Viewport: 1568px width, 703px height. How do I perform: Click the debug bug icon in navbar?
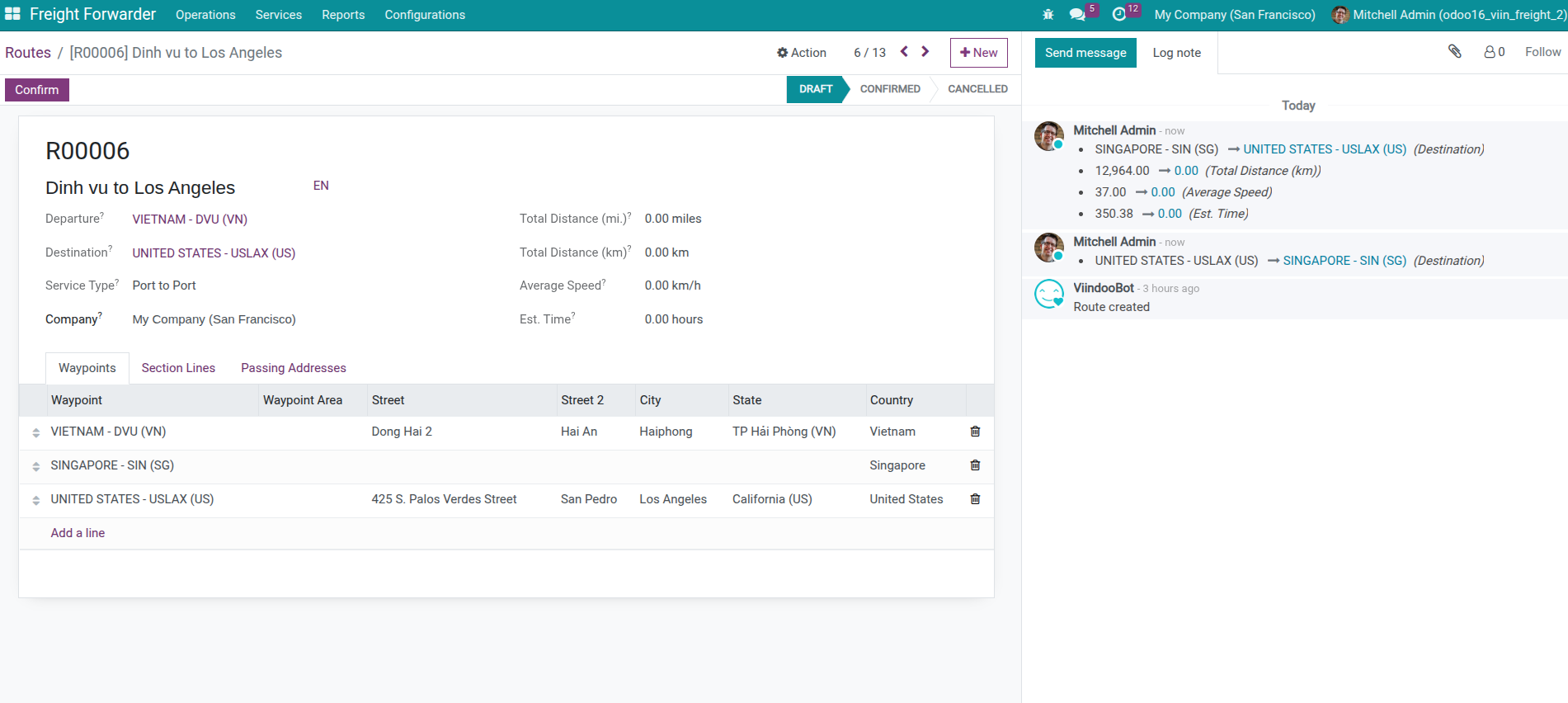tap(1048, 15)
